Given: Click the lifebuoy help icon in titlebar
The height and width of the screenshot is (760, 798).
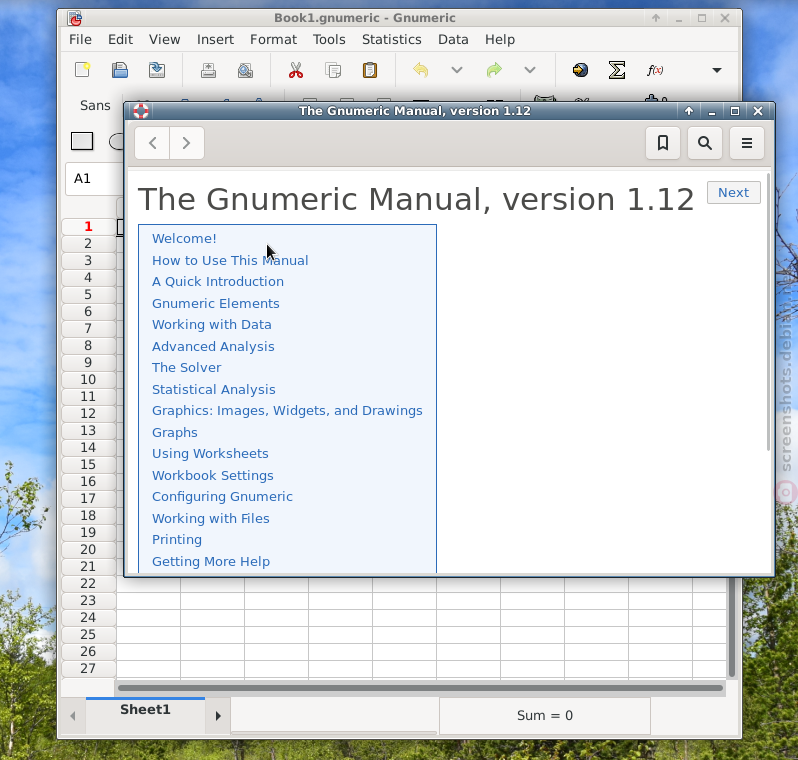Looking at the screenshot, I should point(141,111).
